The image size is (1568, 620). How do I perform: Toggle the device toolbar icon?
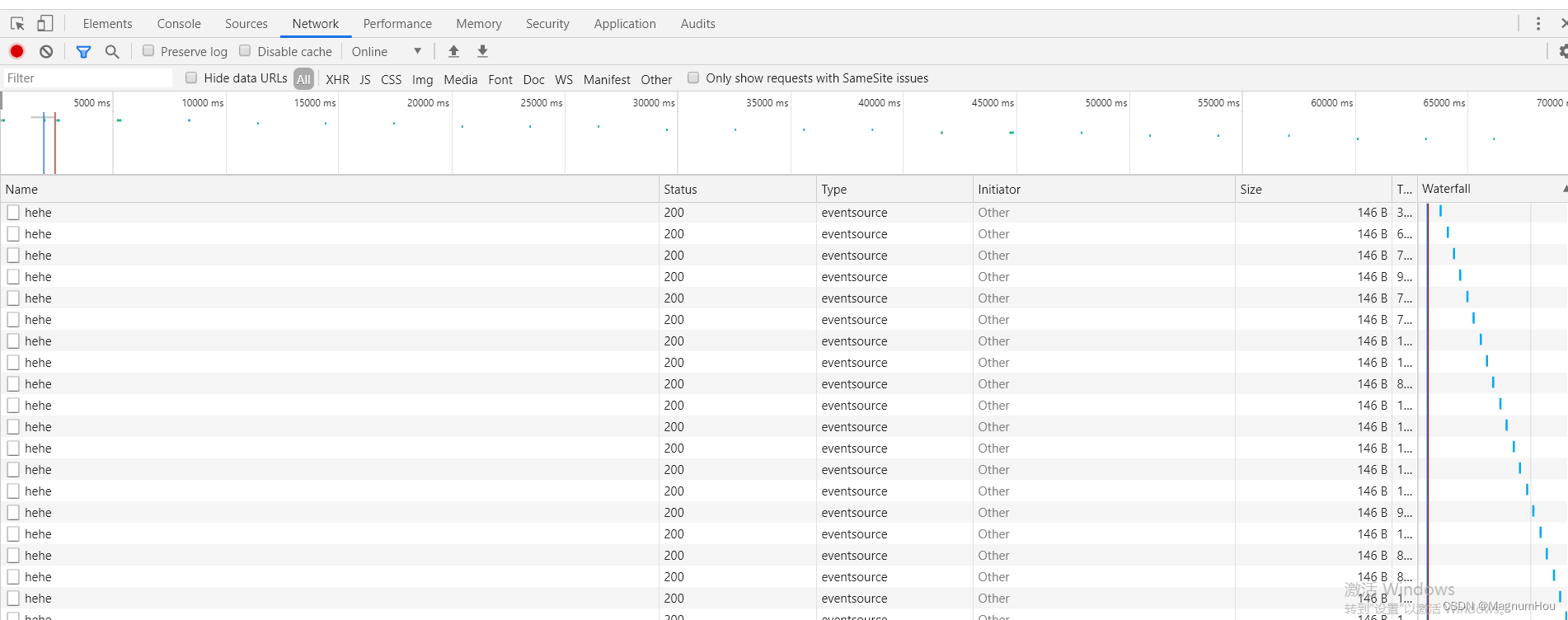tap(45, 24)
